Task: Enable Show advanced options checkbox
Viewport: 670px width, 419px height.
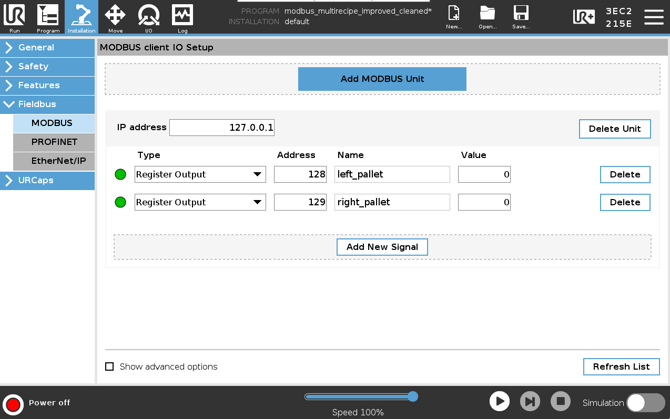Action: click(110, 367)
